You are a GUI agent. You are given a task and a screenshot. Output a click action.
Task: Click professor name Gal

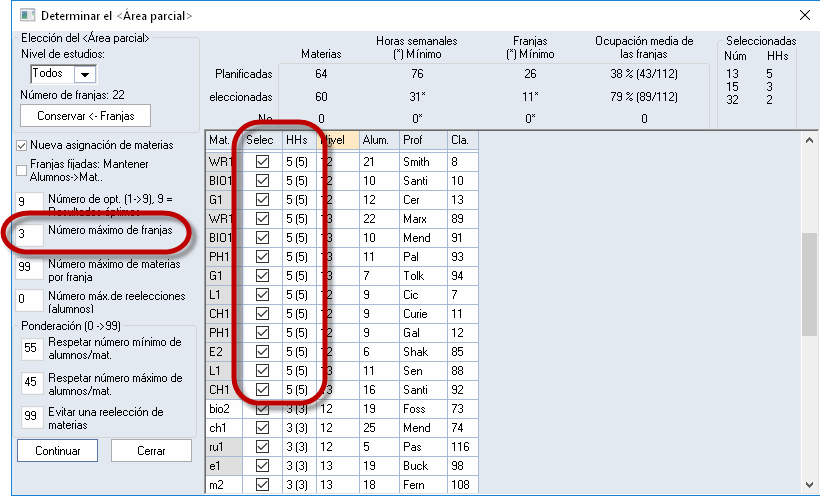[412, 333]
